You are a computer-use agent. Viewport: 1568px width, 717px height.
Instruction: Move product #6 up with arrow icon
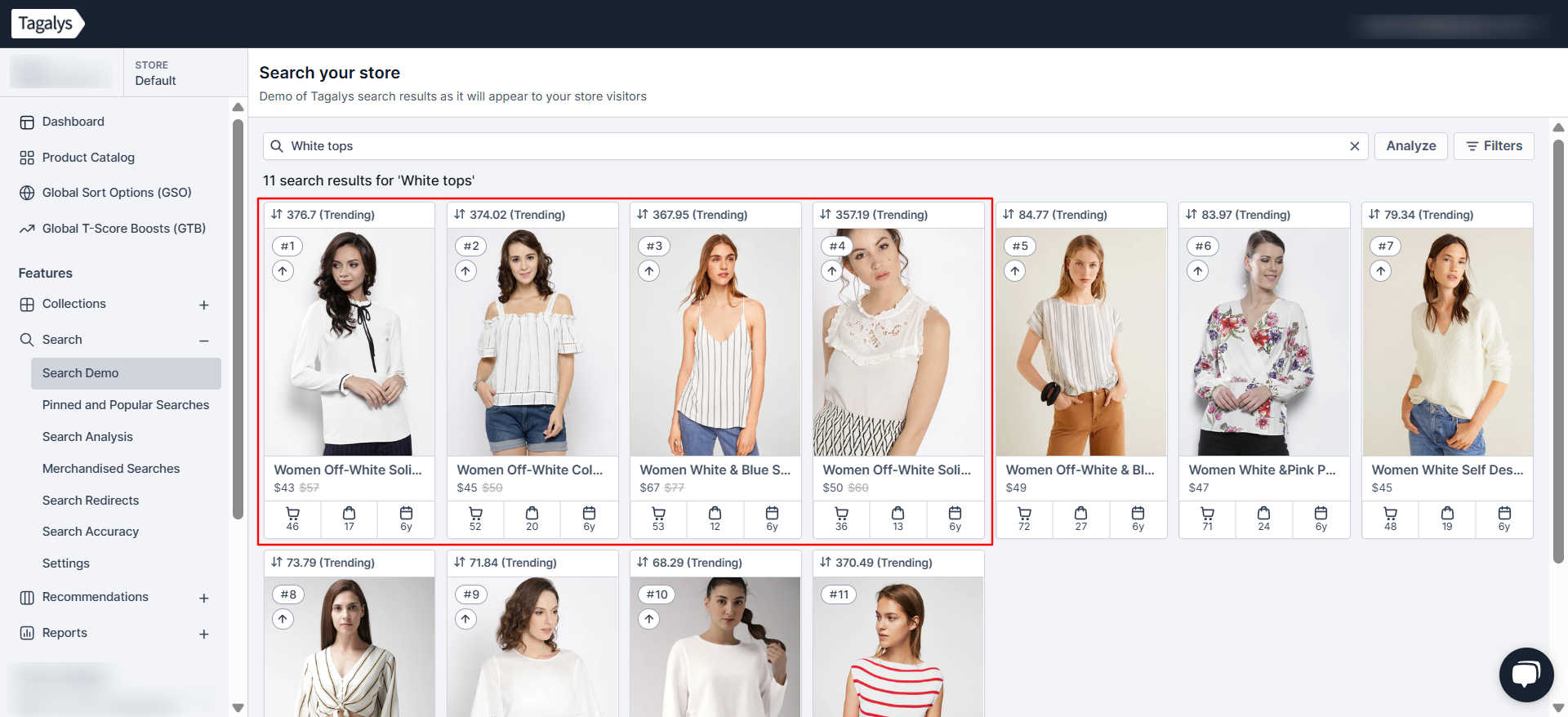point(1197,271)
